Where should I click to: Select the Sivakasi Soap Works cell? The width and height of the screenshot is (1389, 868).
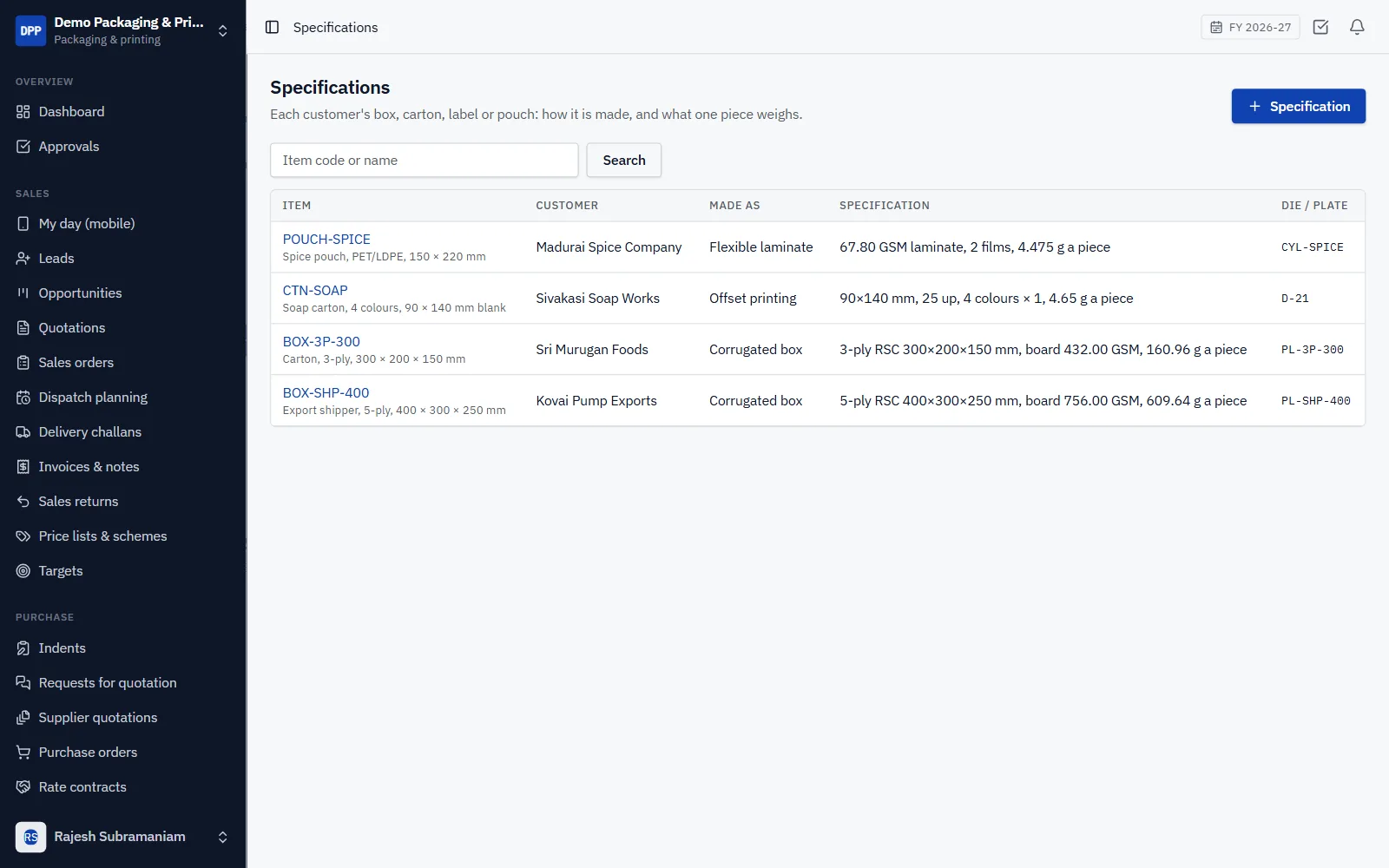click(x=597, y=299)
